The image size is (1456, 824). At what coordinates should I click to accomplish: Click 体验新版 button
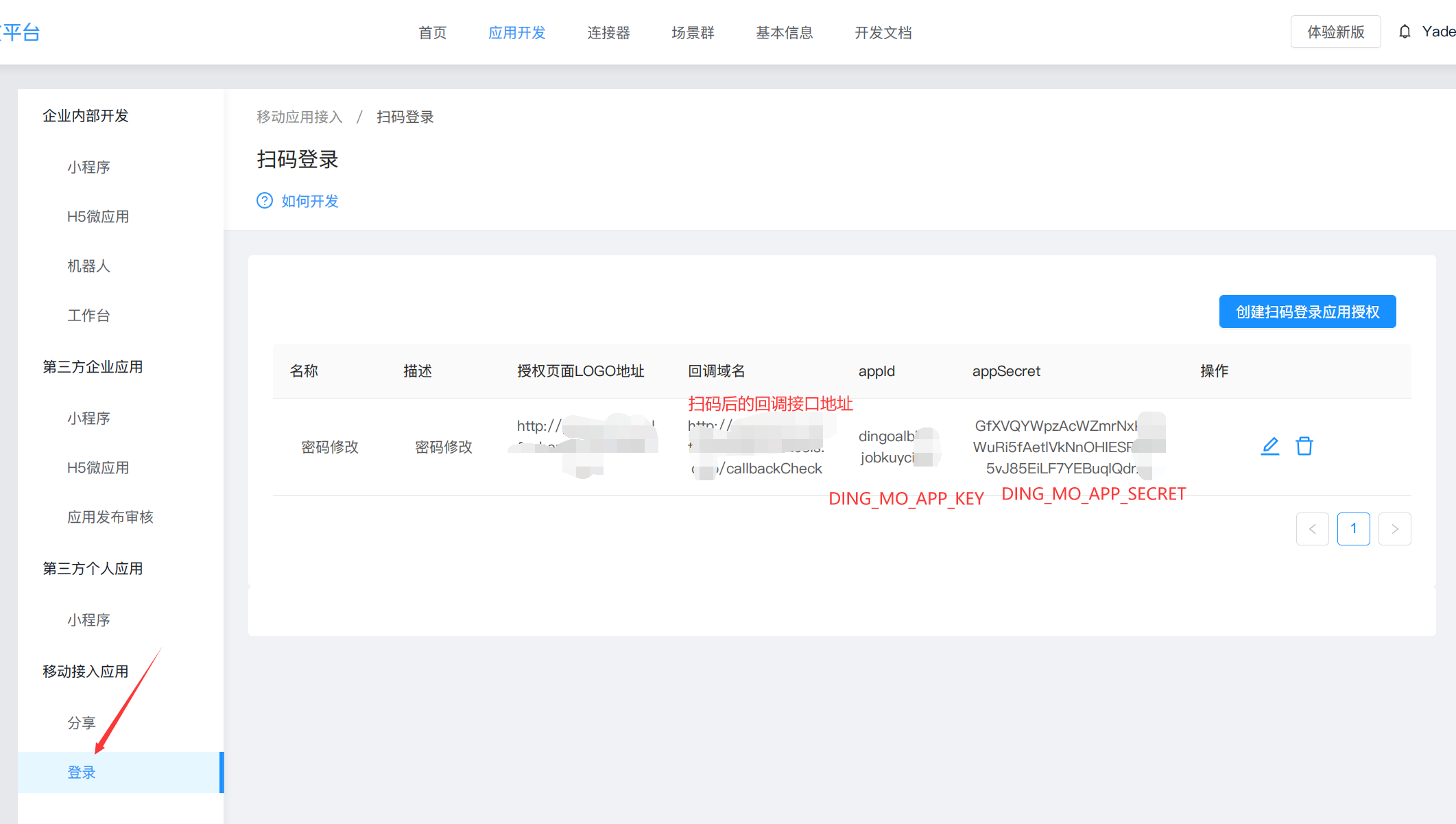click(1335, 32)
